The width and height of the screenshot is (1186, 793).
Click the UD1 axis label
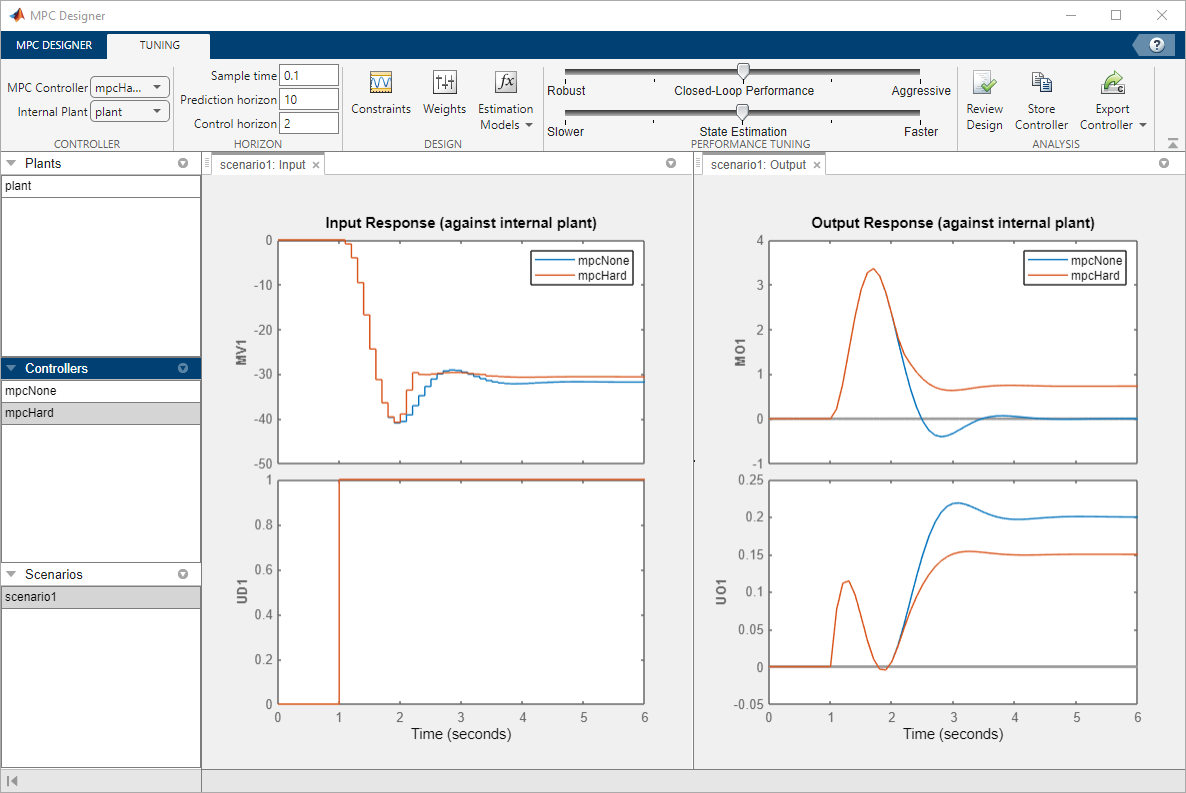click(x=241, y=592)
